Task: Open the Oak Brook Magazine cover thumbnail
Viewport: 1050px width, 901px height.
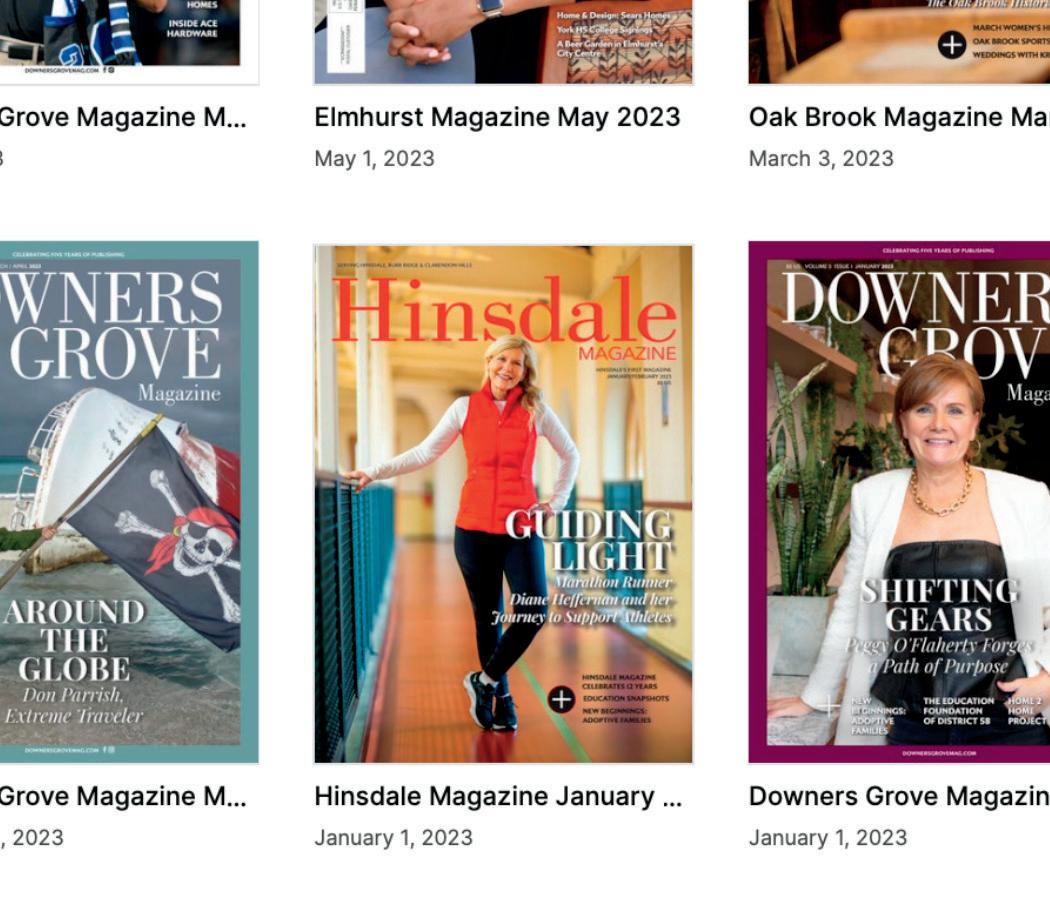Action: coord(899,42)
